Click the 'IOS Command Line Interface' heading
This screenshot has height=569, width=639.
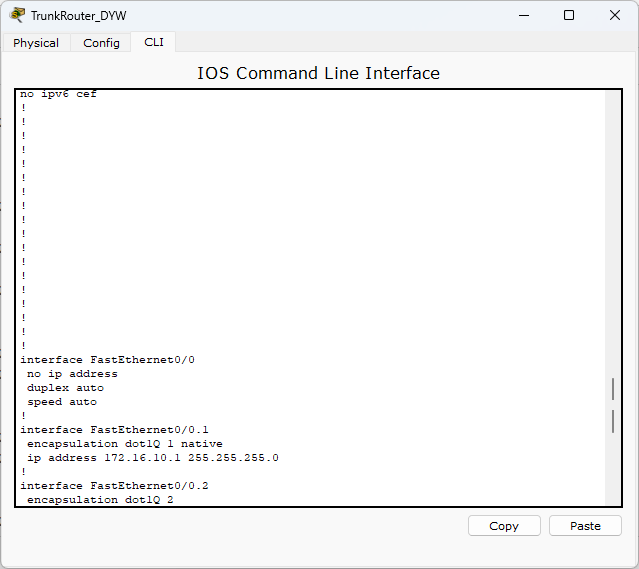click(318, 73)
